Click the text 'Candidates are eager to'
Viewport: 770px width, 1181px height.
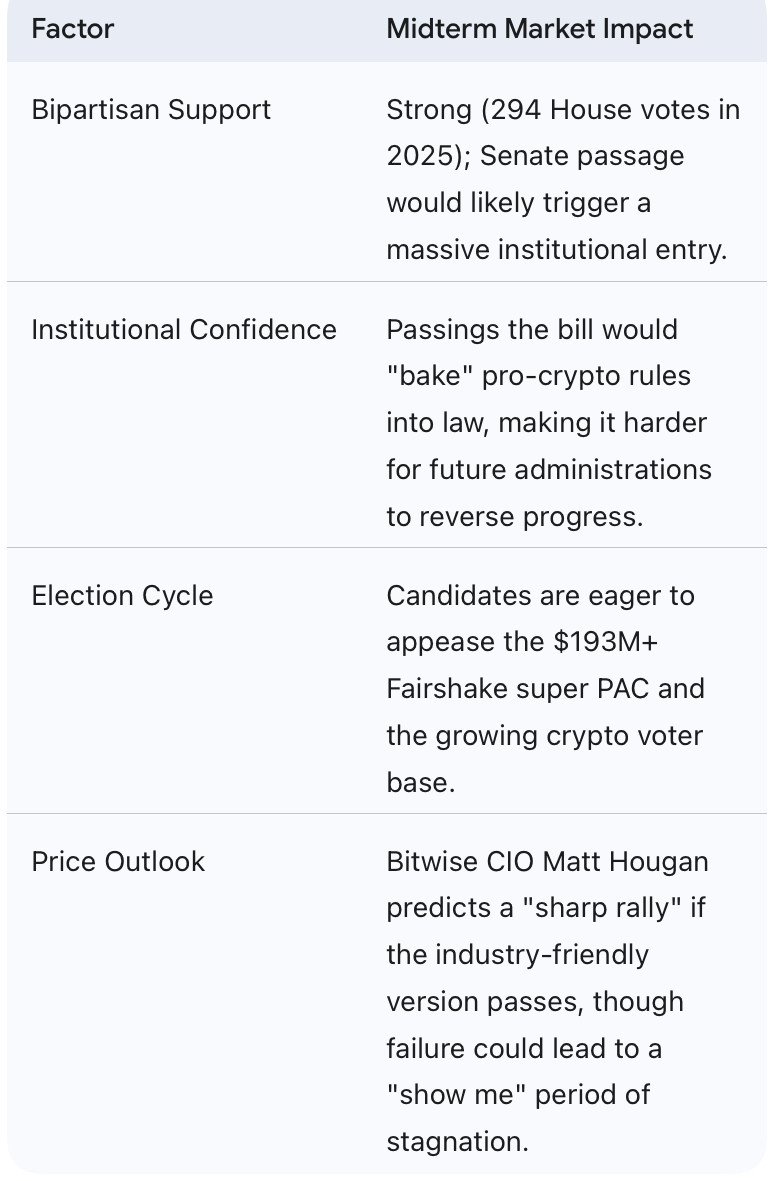point(540,596)
